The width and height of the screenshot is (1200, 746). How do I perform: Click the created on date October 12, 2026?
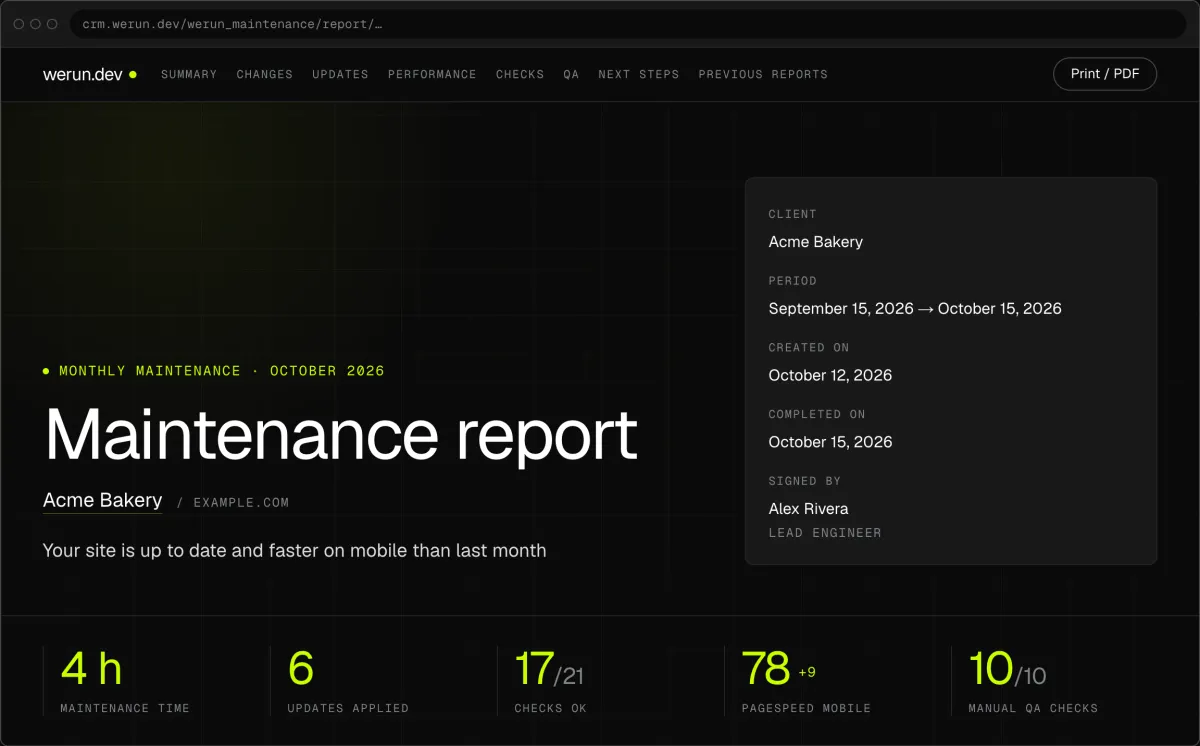830,376
